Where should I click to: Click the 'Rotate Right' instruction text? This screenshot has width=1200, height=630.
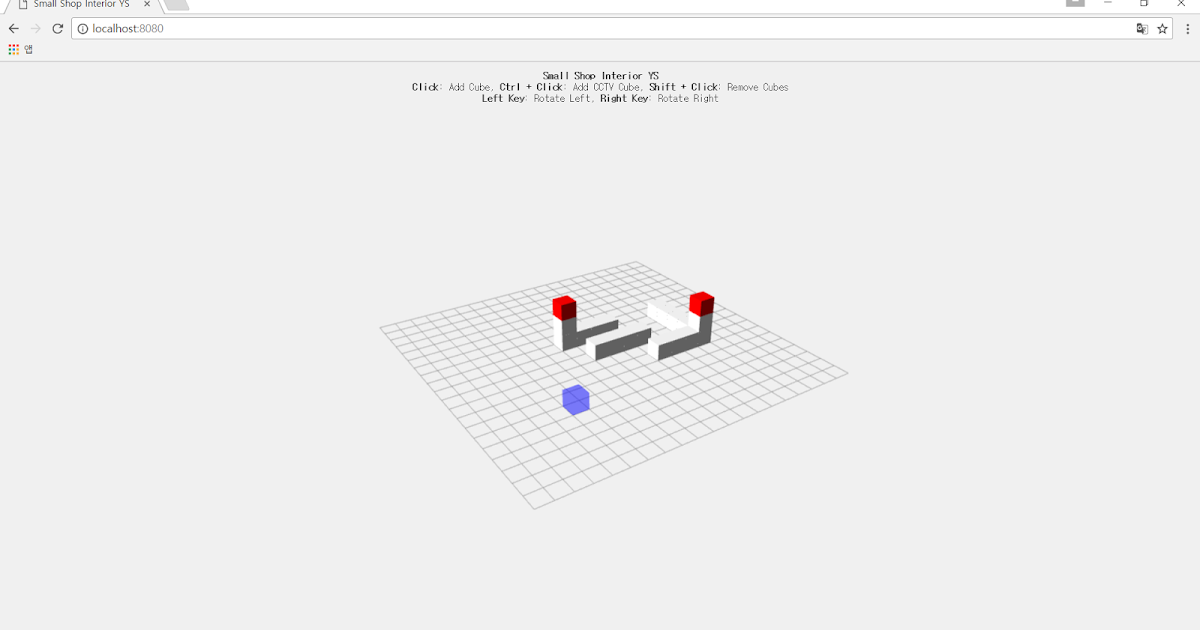click(x=688, y=98)
